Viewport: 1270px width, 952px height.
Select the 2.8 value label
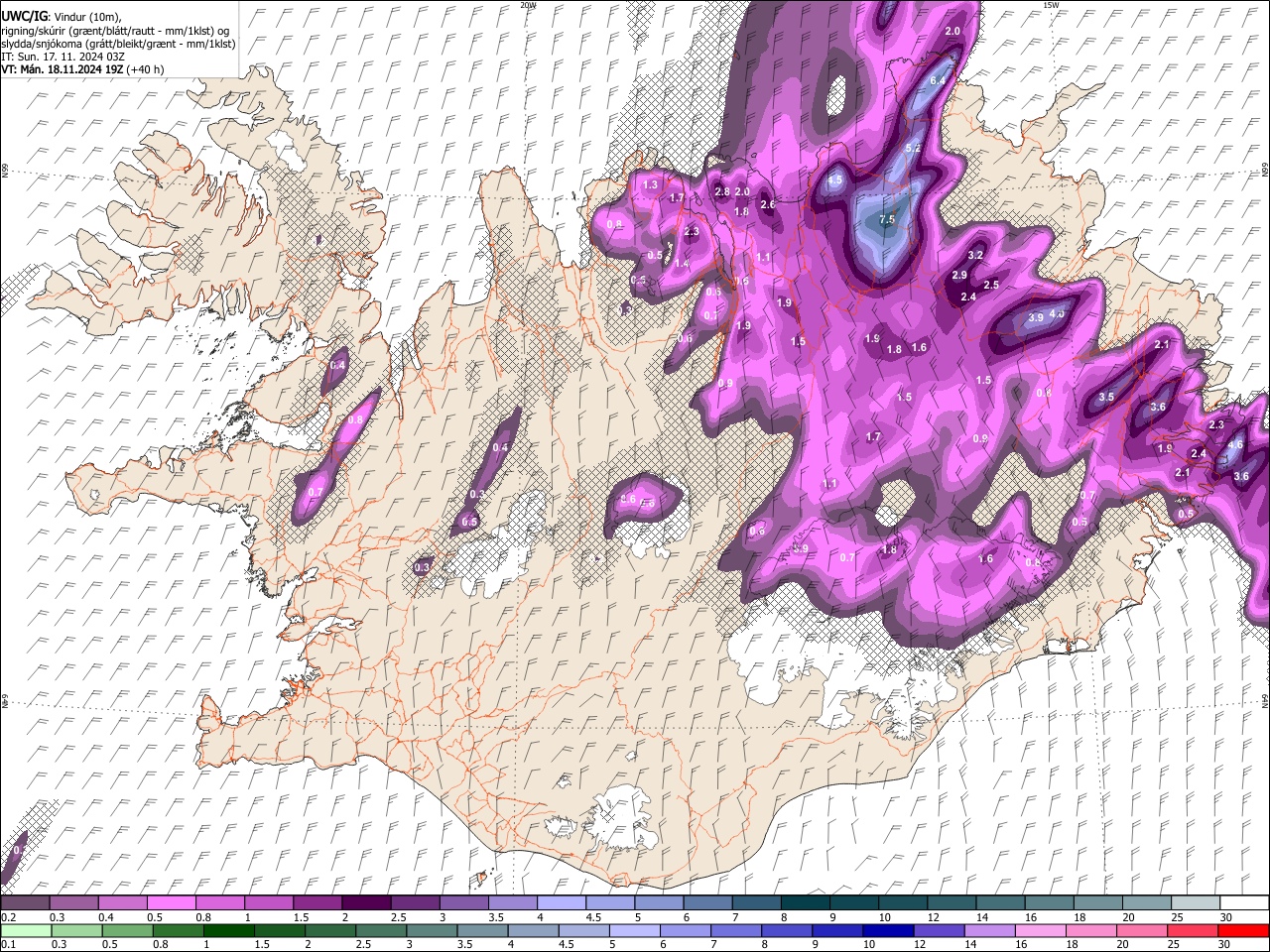pyautogui.click(x=722, y=191)
